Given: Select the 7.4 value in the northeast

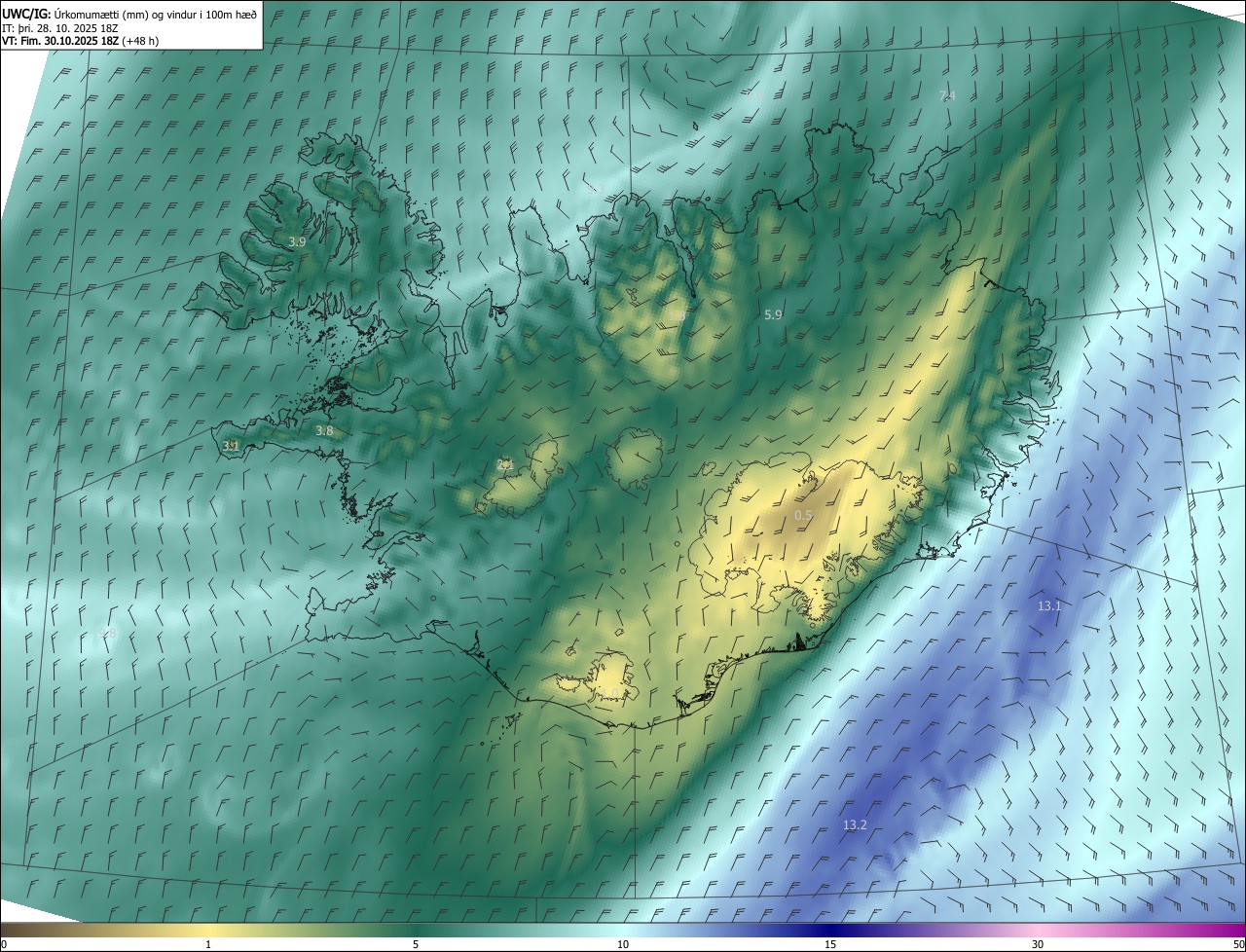Looking at the screenshot, I should click(947, 95).
